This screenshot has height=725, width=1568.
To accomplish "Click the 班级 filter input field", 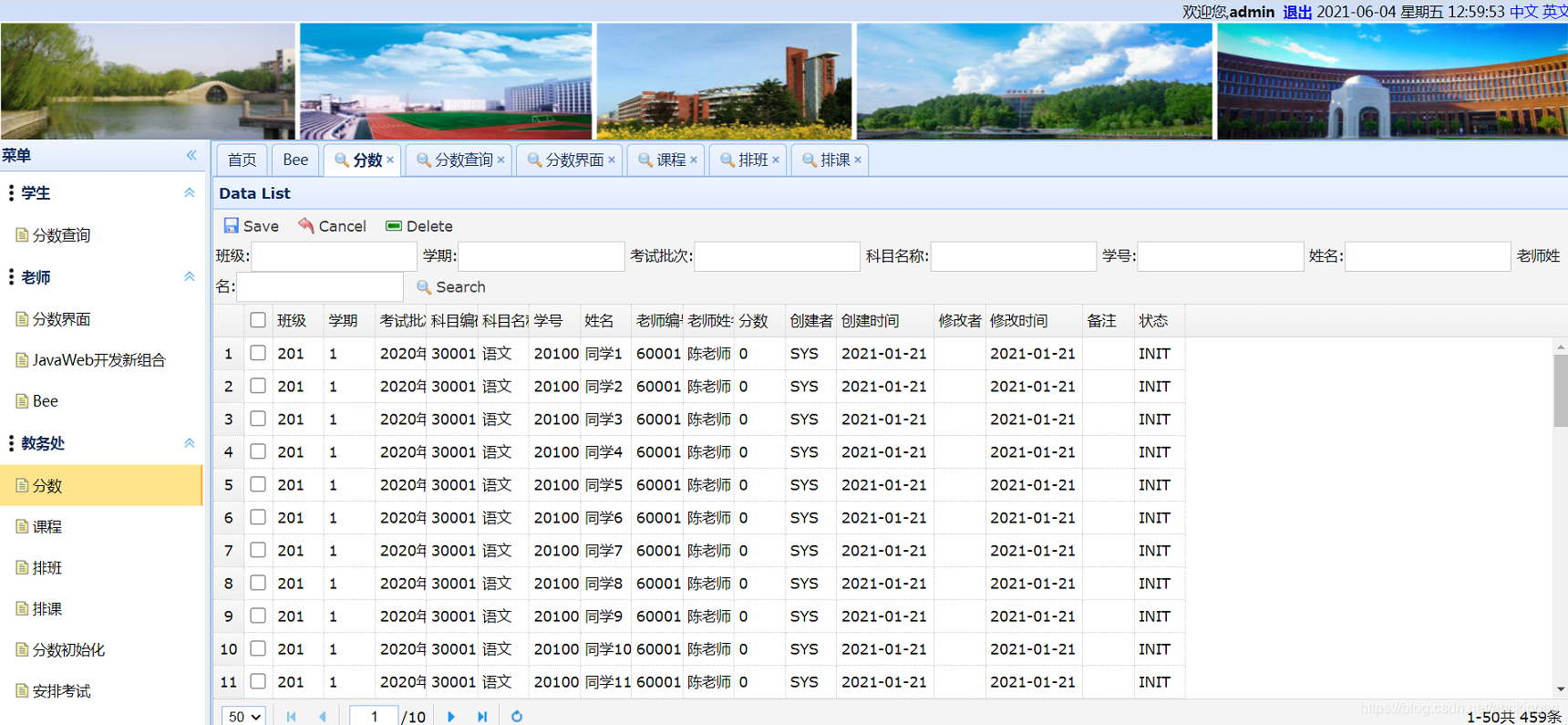I will click(x=334, y=256).
